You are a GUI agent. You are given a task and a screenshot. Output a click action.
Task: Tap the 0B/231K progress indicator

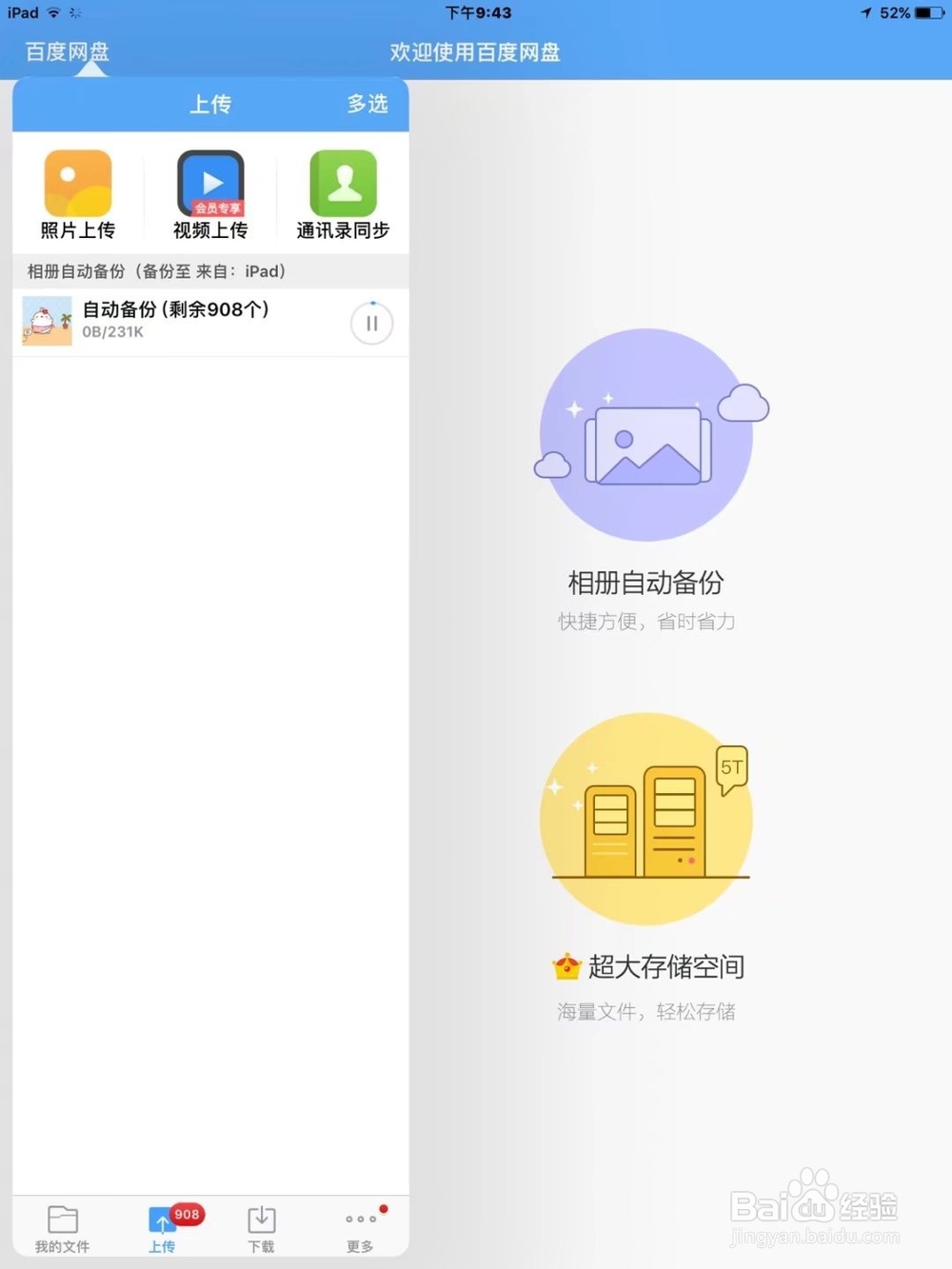111,332
